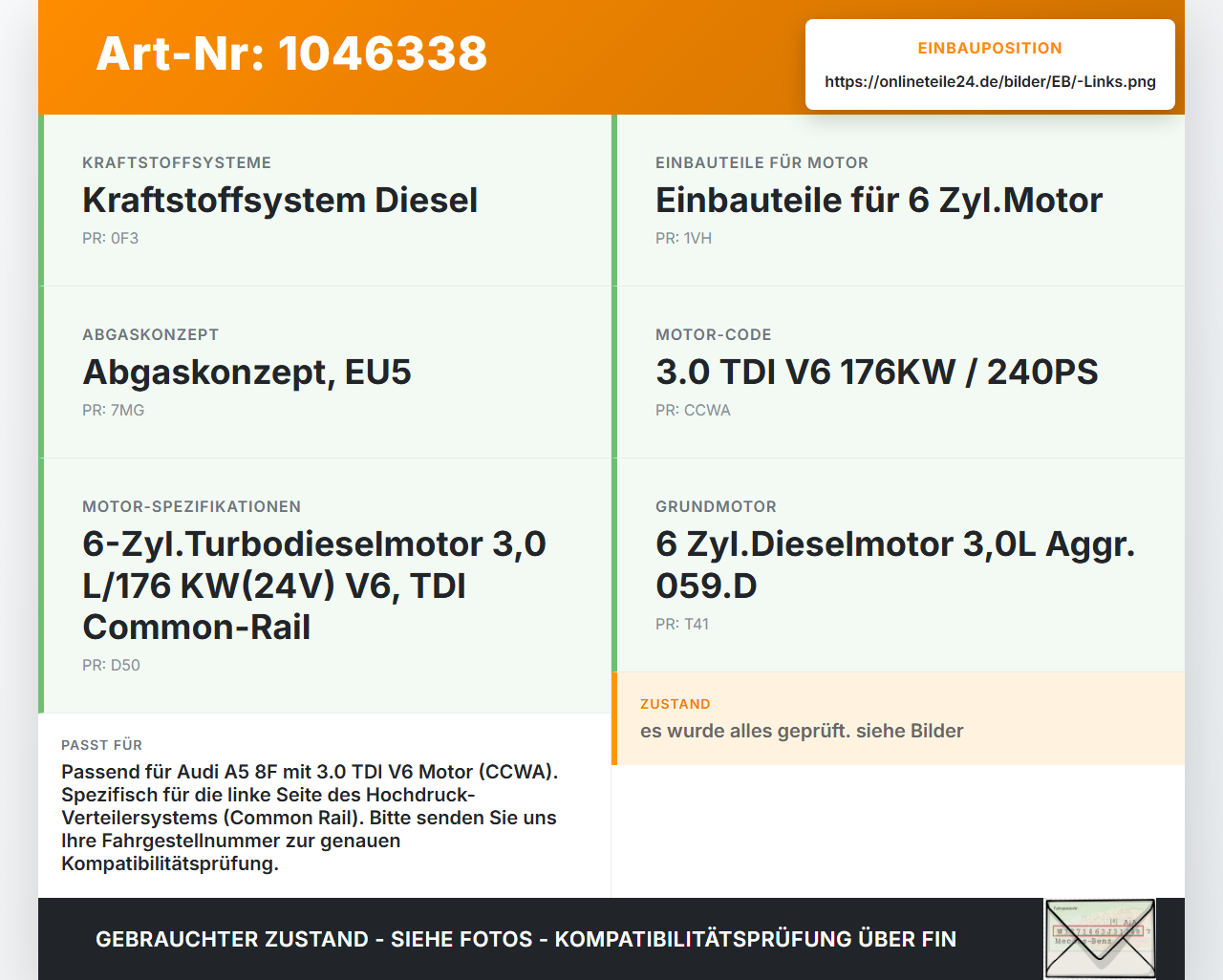Click the PR: CCWA code

(693, 410)
